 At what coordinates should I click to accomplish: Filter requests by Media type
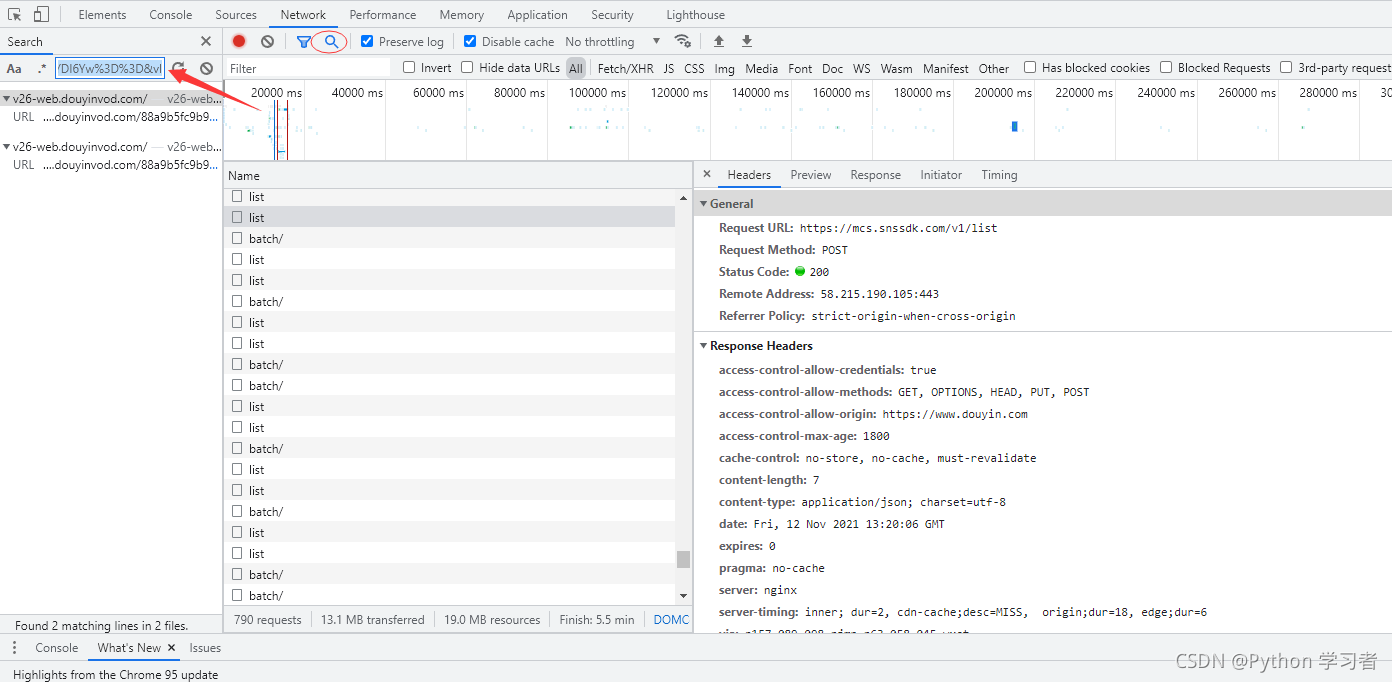[761, 68]
